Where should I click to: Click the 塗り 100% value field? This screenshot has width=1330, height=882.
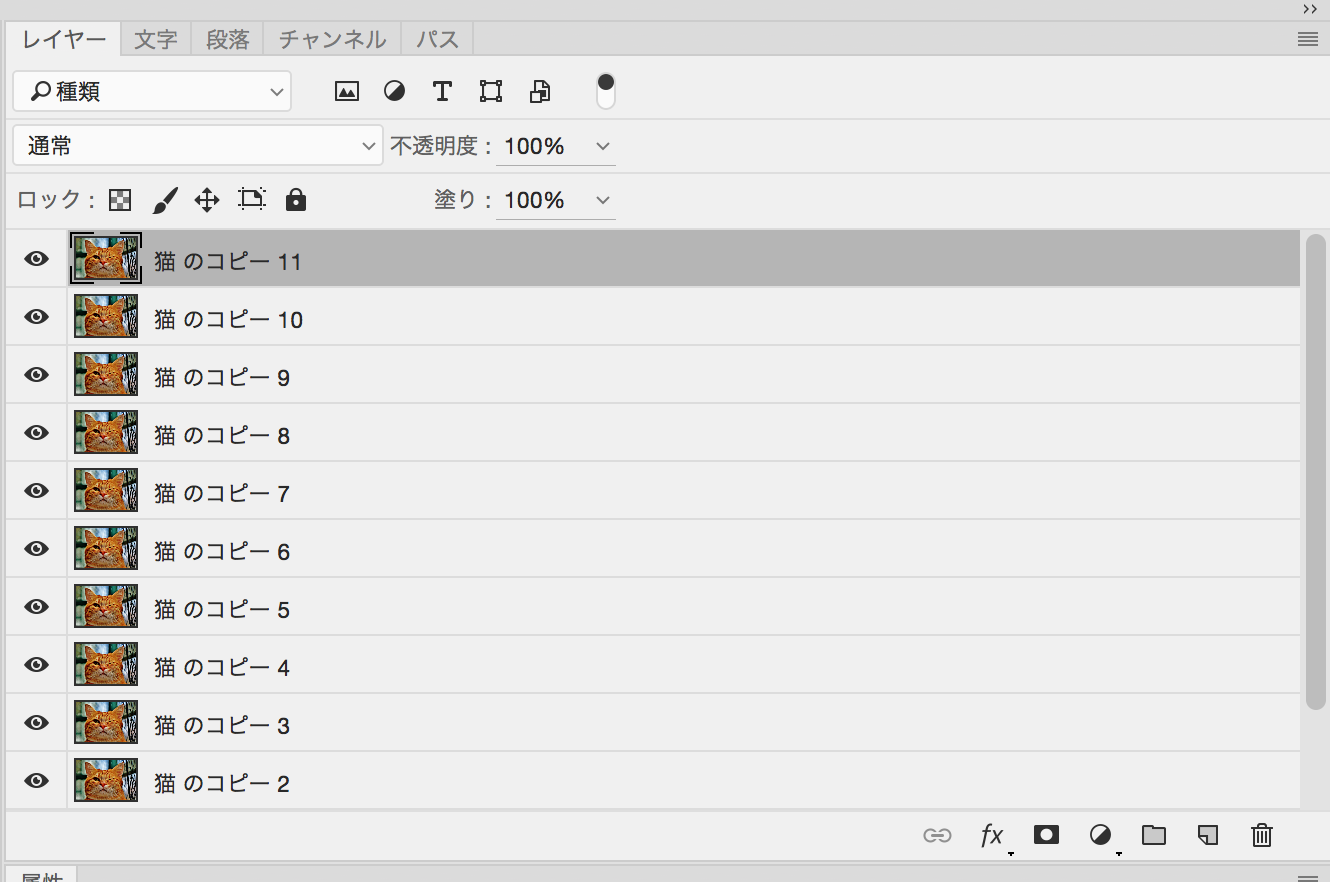click(x=535, y=200)
